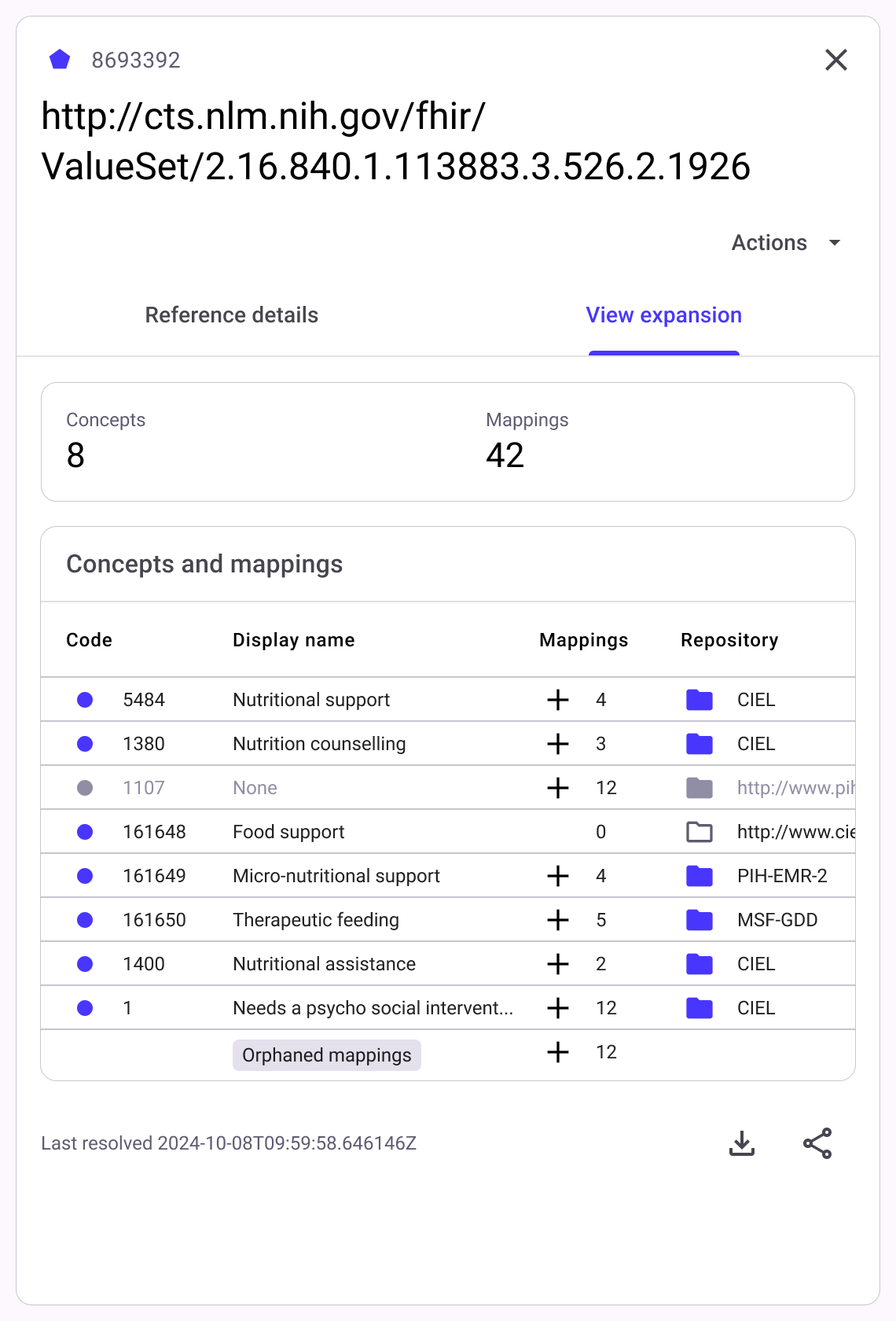Image resolution: width=896 pixels, height=1321 pixels.
Task: Click the grey folder icon in row 1107
Action: (699, 788)
